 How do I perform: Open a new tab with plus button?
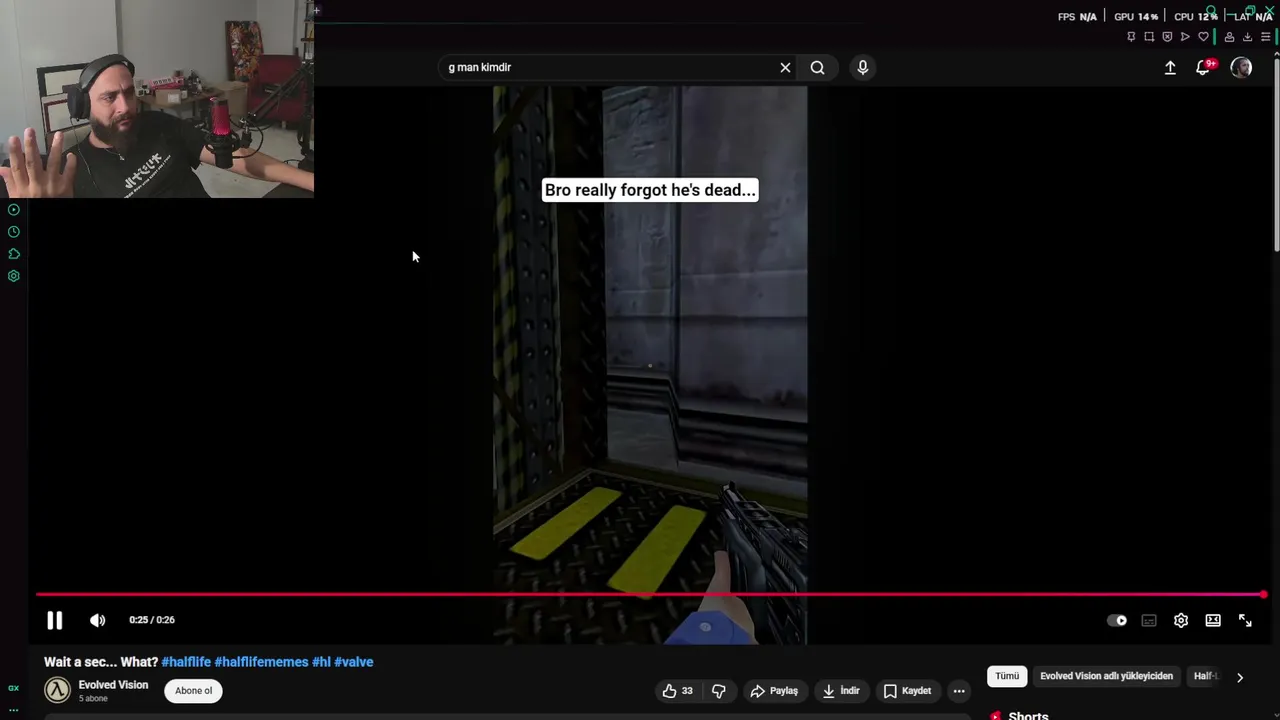coord(316,11)
